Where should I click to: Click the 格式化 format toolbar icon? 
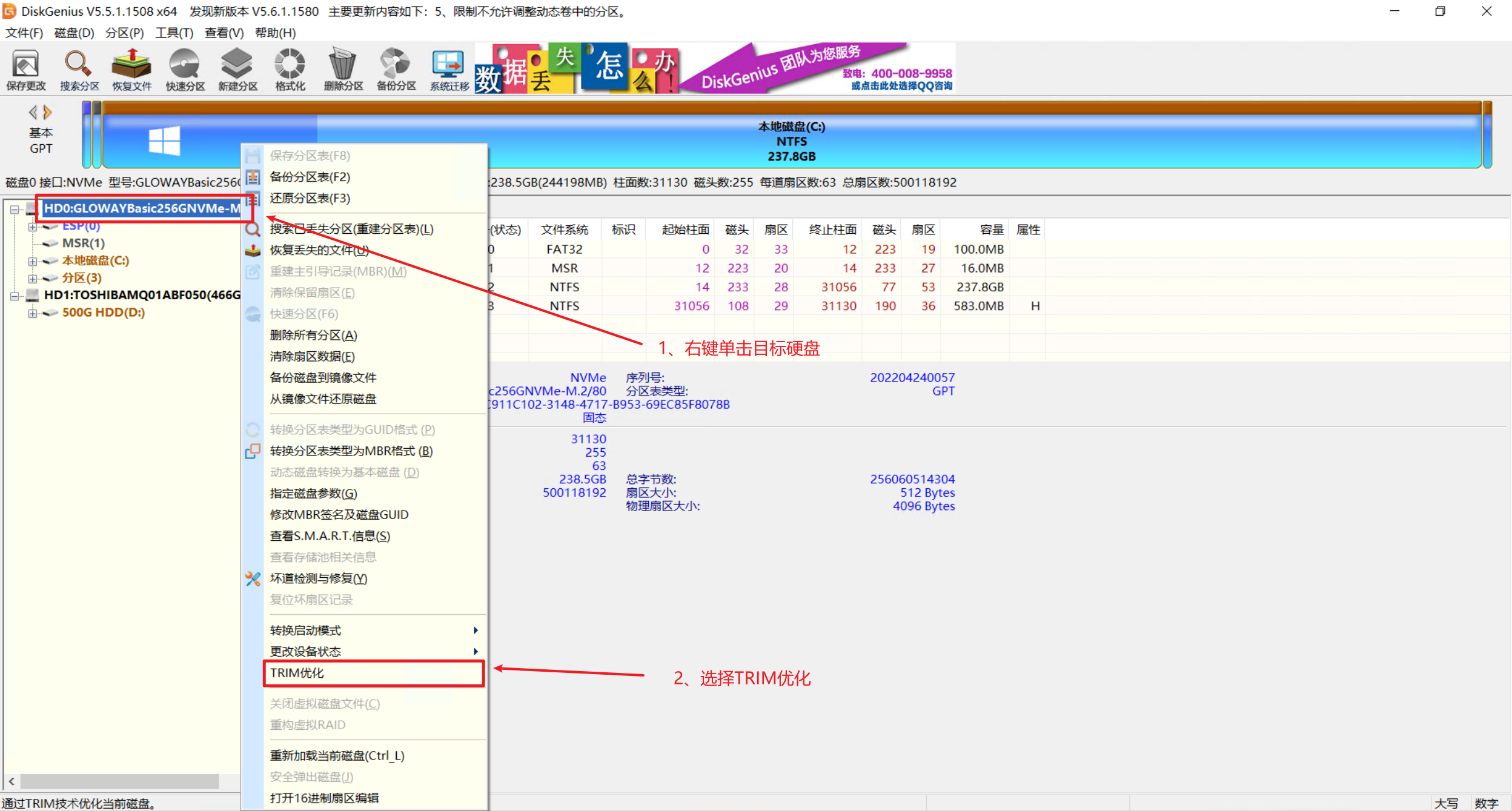(290, 68)
